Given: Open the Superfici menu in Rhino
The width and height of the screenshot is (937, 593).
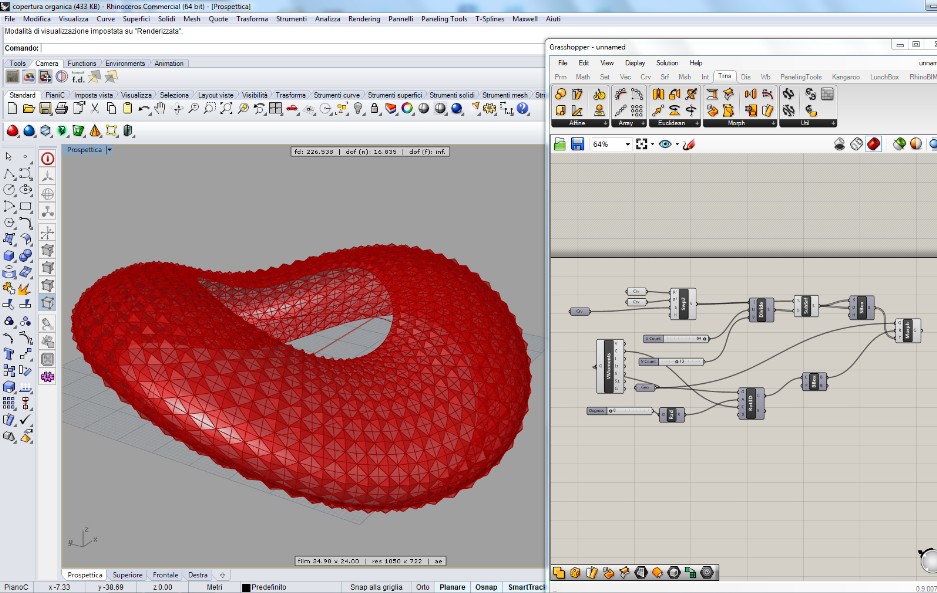Looking at the screenshot, I should [136, 19].
